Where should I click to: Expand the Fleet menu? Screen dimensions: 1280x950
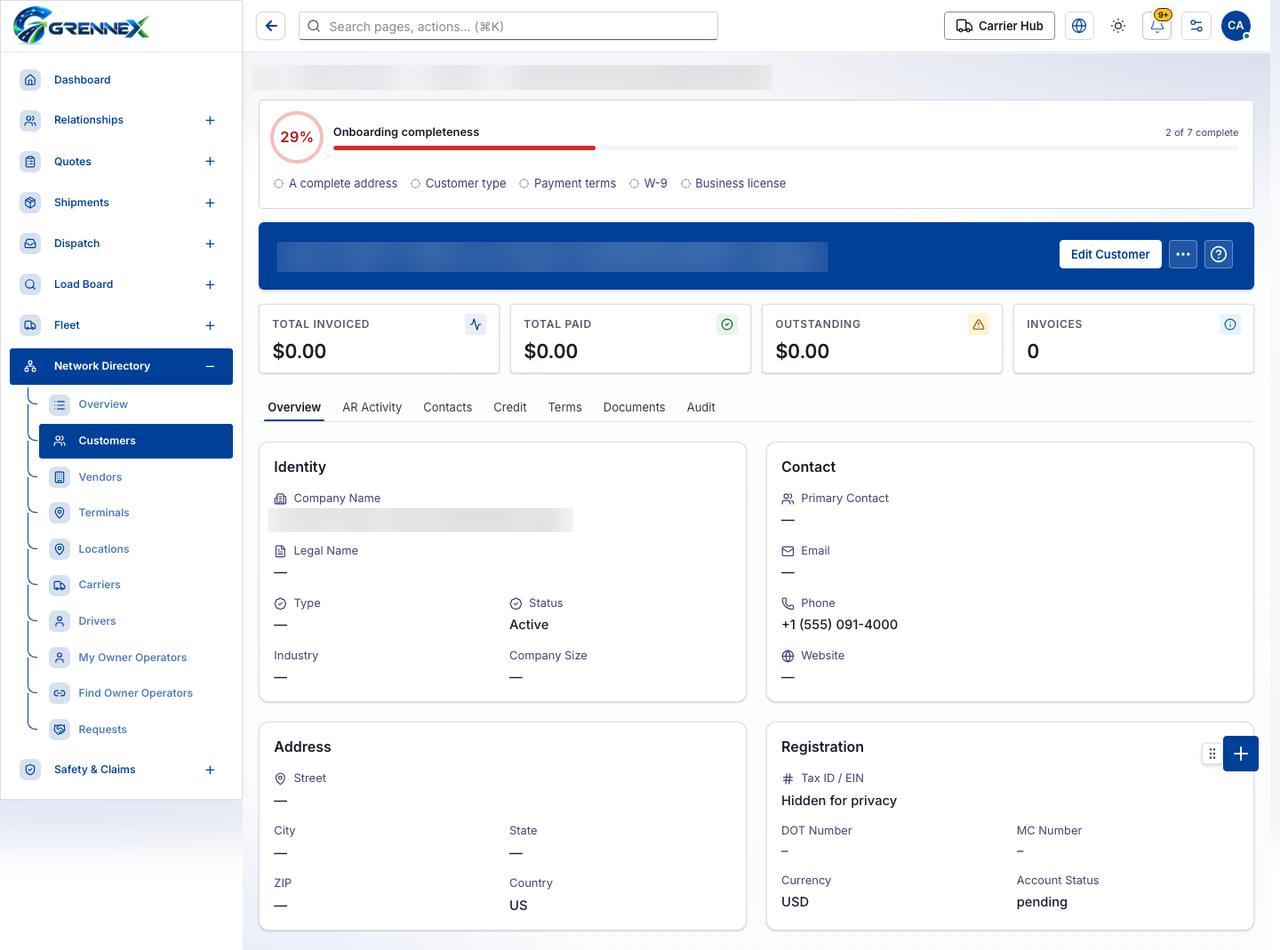click(210, 326)
